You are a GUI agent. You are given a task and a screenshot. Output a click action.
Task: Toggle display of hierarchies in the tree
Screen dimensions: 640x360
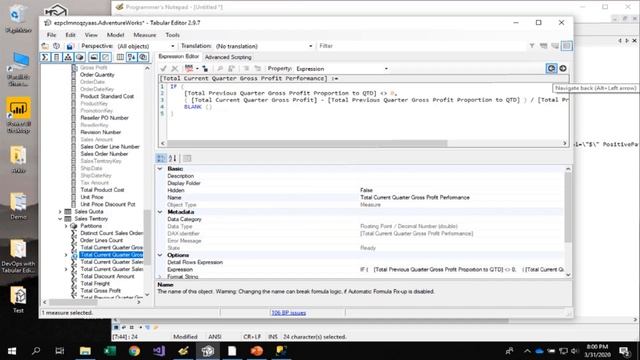68,57
